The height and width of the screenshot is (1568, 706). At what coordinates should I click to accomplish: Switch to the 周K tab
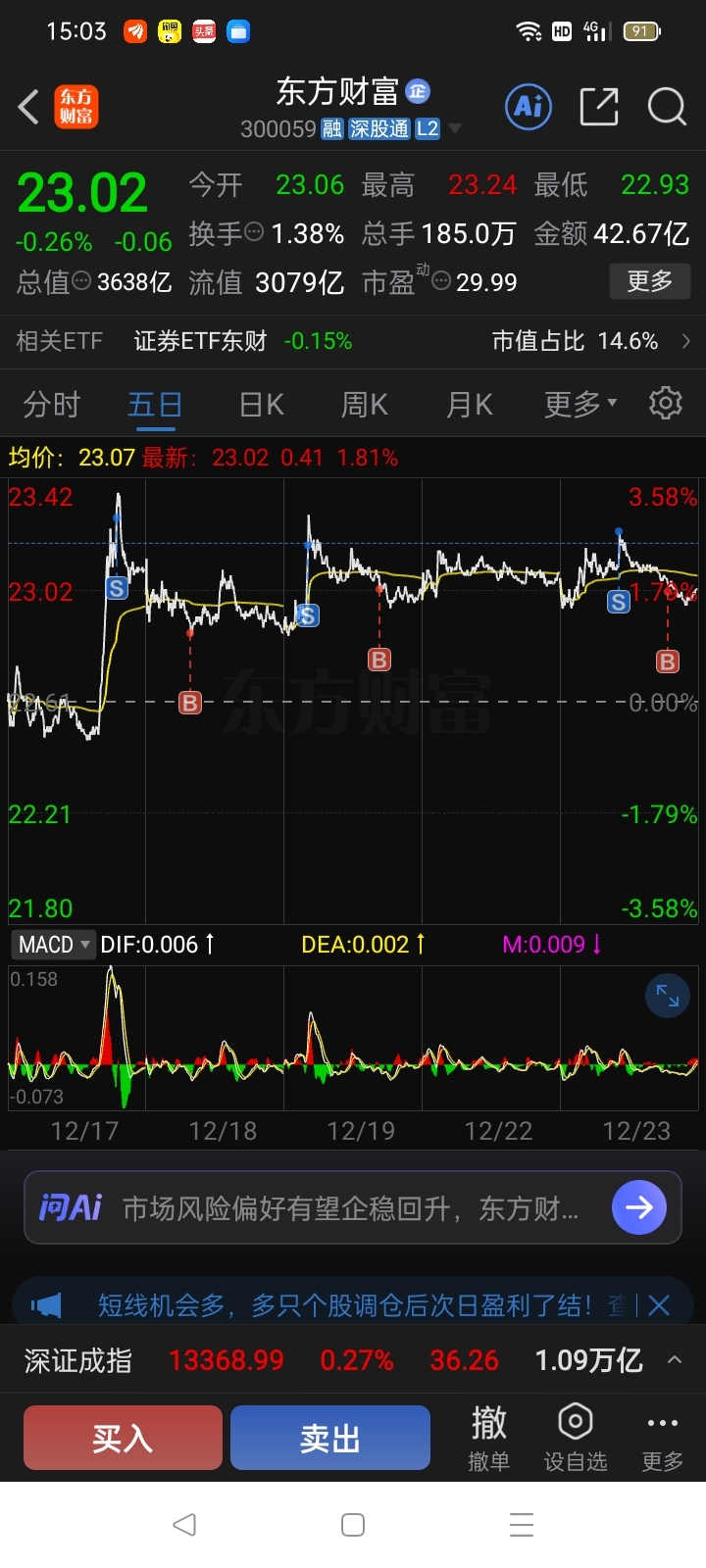click(x=364, y=404)
